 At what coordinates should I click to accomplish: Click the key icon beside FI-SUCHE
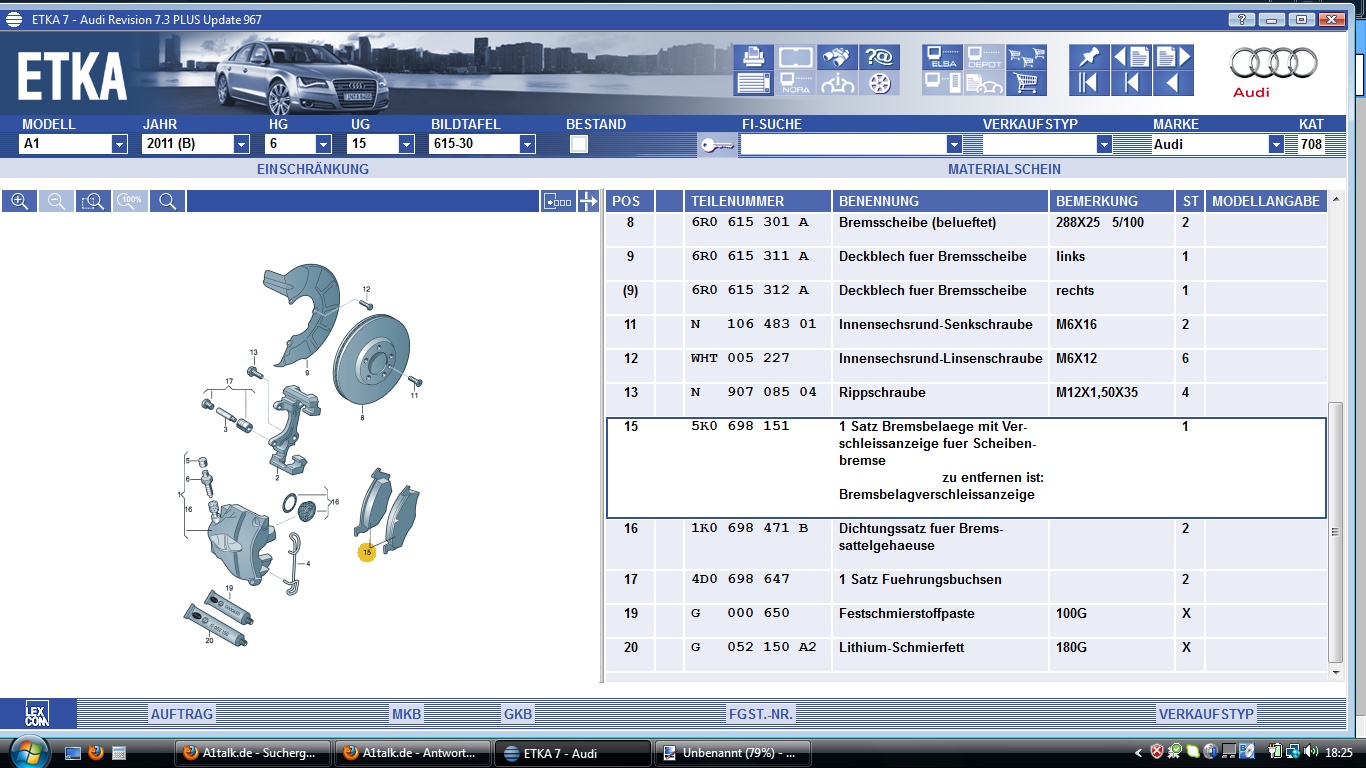coord(716,145)
